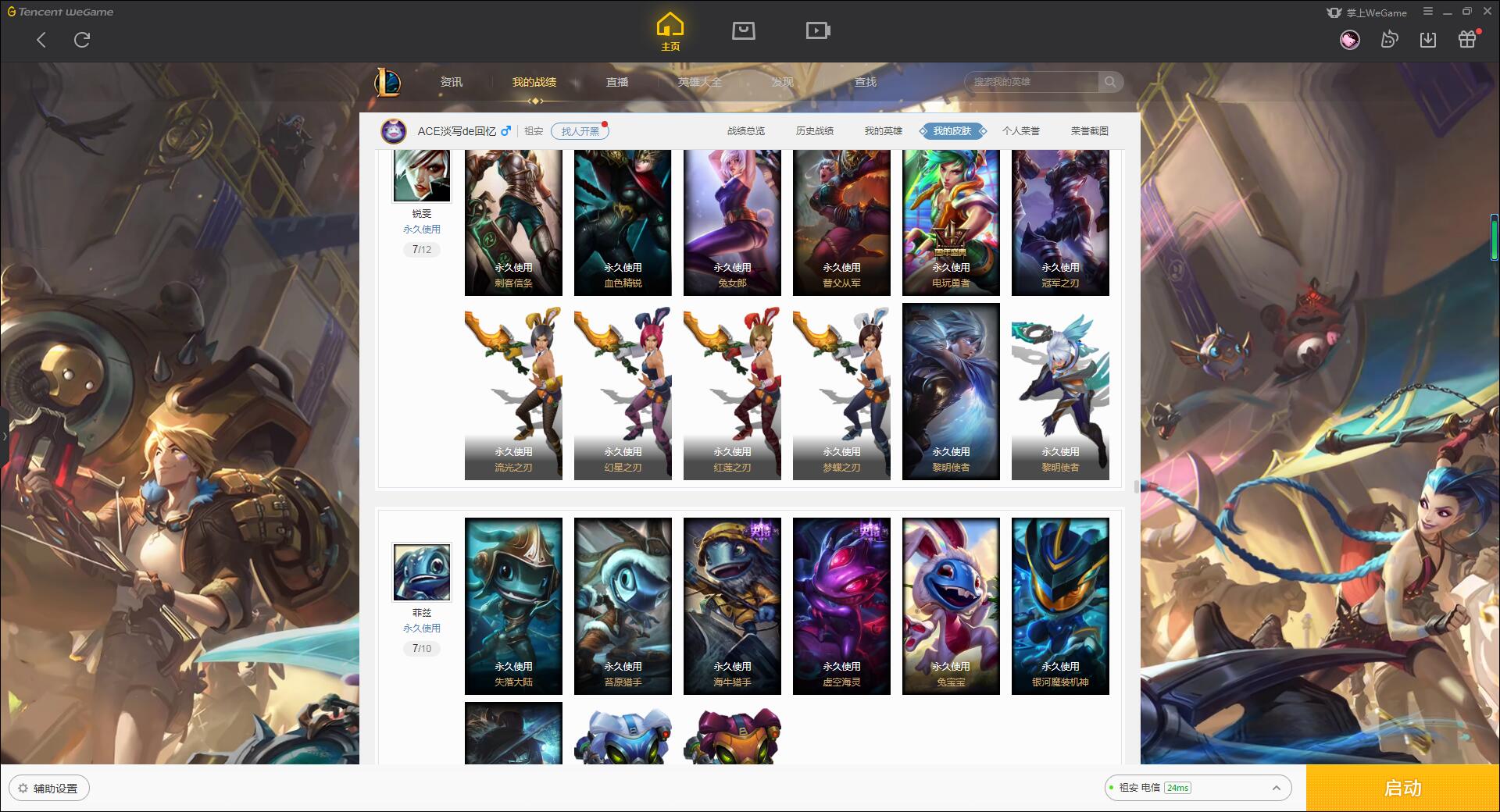Open the 失落大陆 Fizz skin card
Screen dimensions: 1500x812
513,606
